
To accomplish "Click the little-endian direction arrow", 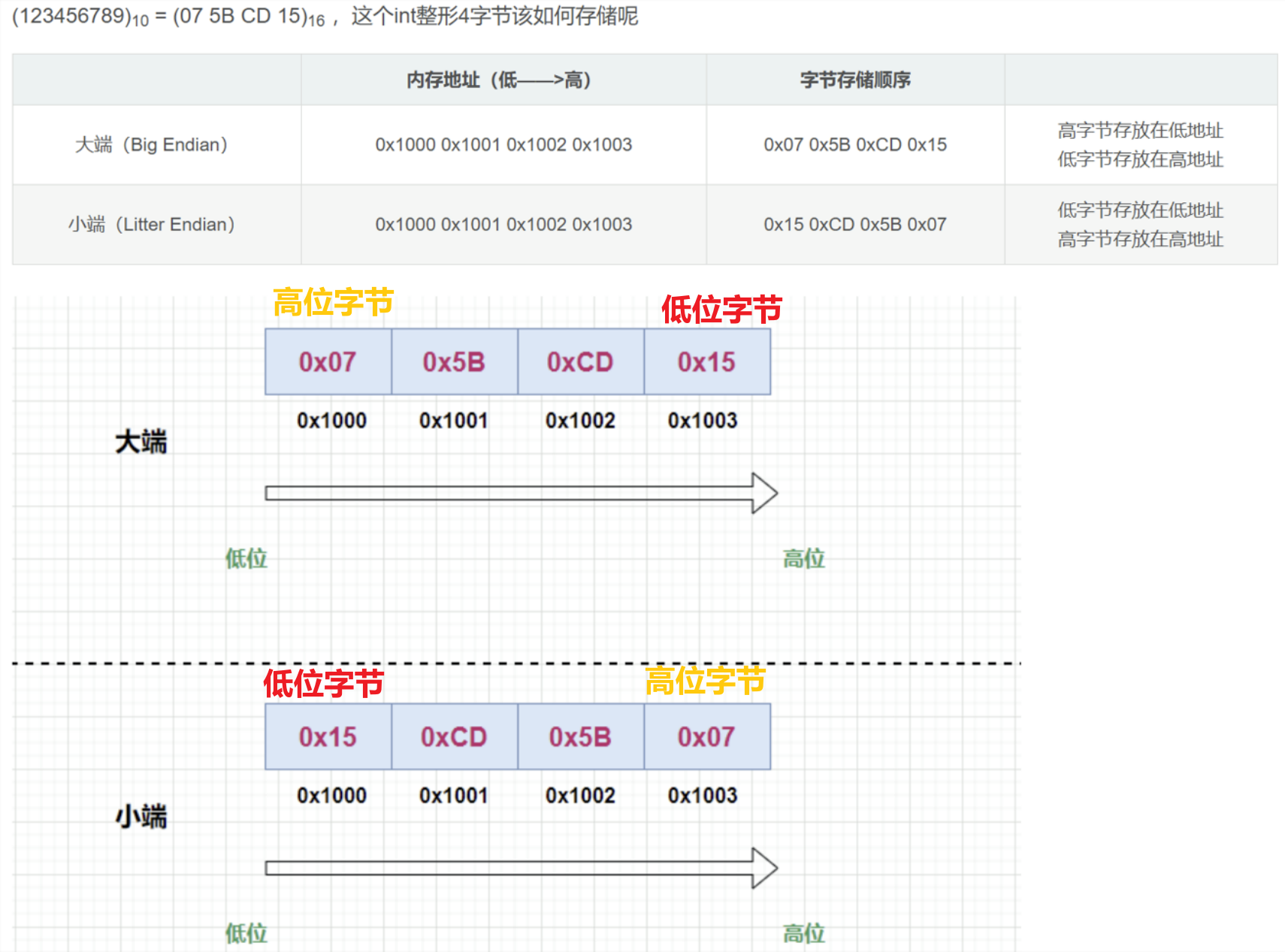I will [522, 868].
